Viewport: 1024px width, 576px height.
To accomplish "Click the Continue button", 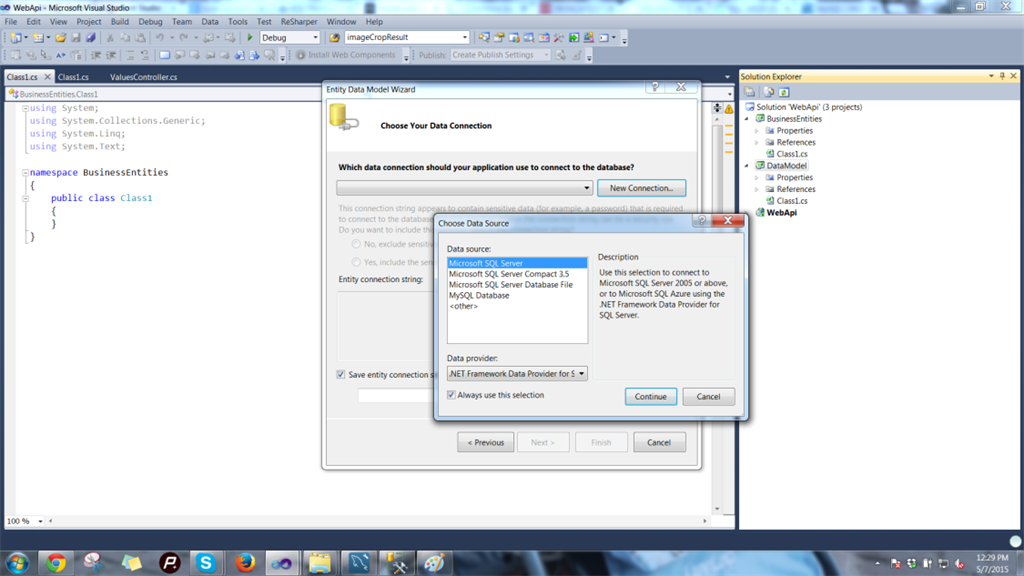I will [650, 396].
